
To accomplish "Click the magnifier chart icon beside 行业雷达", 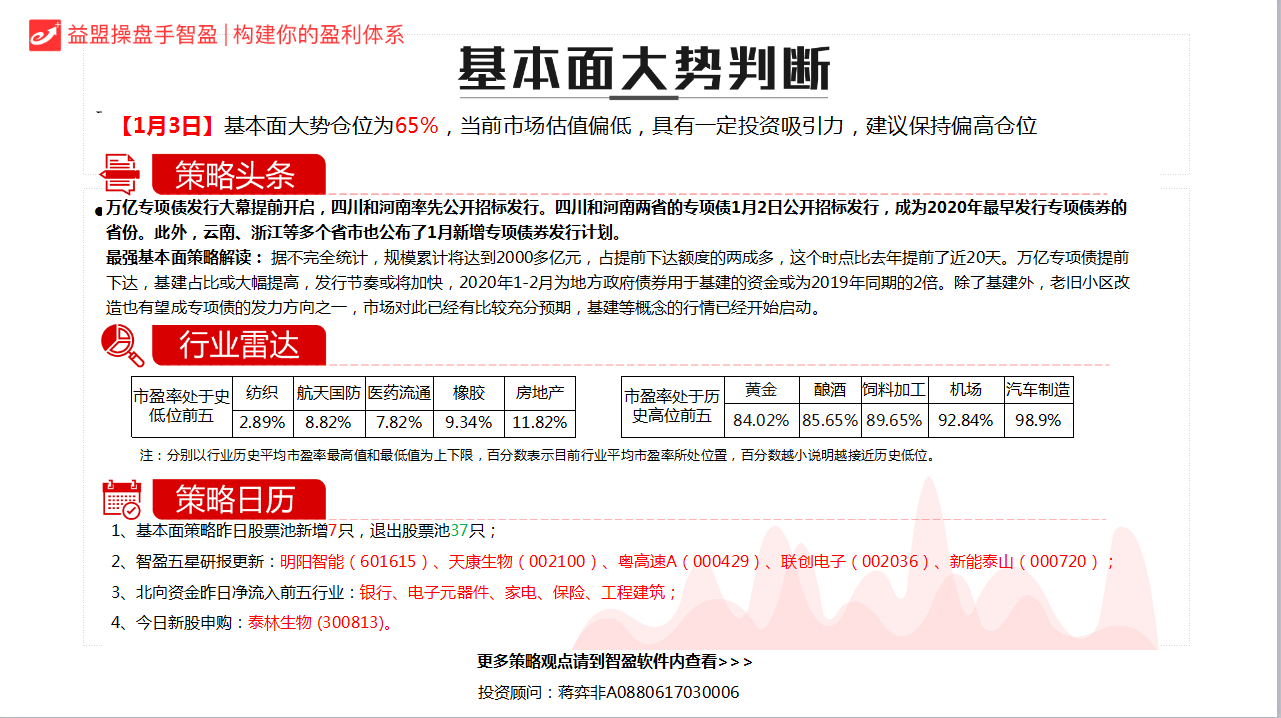I will tap(122, 345).
